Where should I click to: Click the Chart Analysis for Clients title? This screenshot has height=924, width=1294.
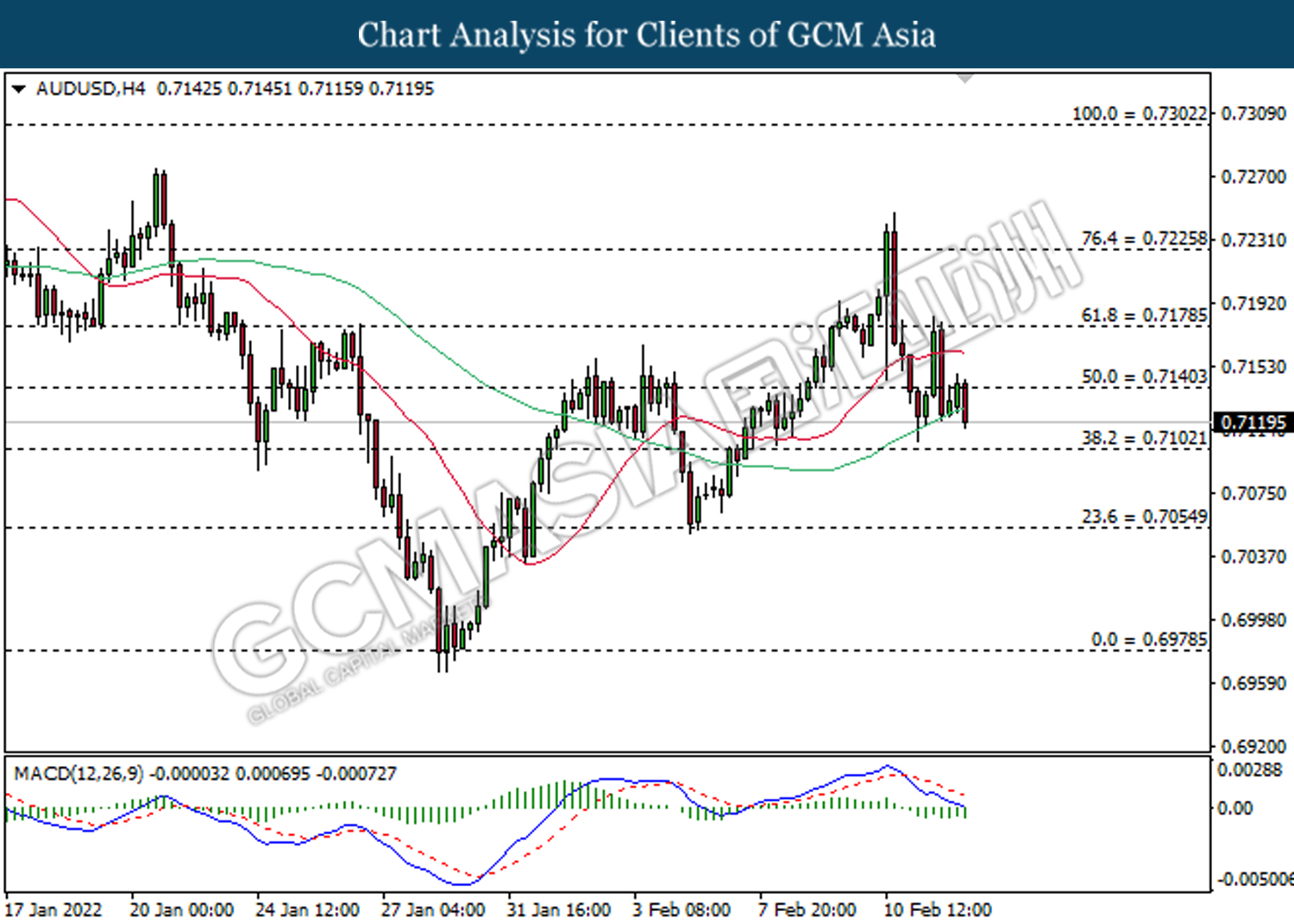pos(647,35)
